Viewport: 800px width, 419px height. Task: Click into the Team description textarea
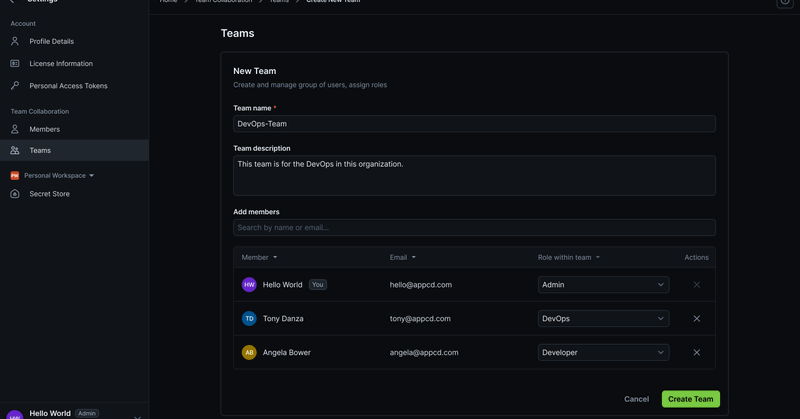[474, 176]
